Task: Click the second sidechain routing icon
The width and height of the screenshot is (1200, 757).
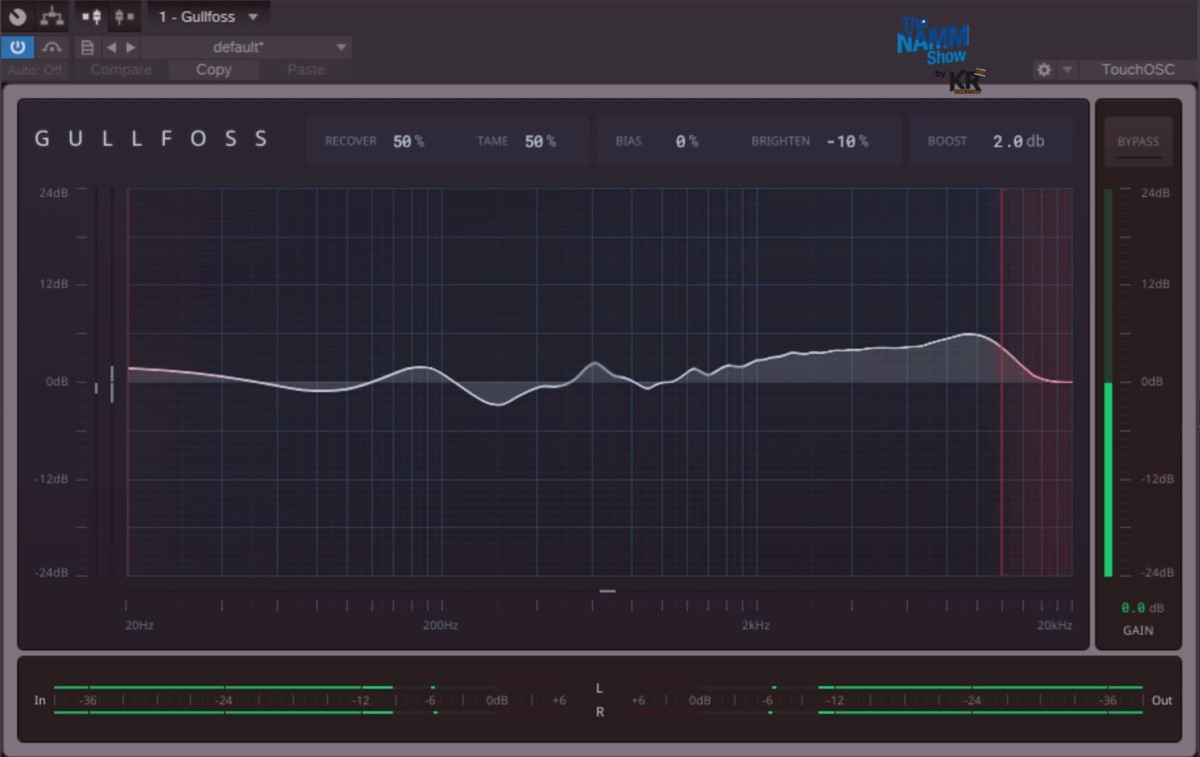Action: pyautogui.click(x=124, y=17)
